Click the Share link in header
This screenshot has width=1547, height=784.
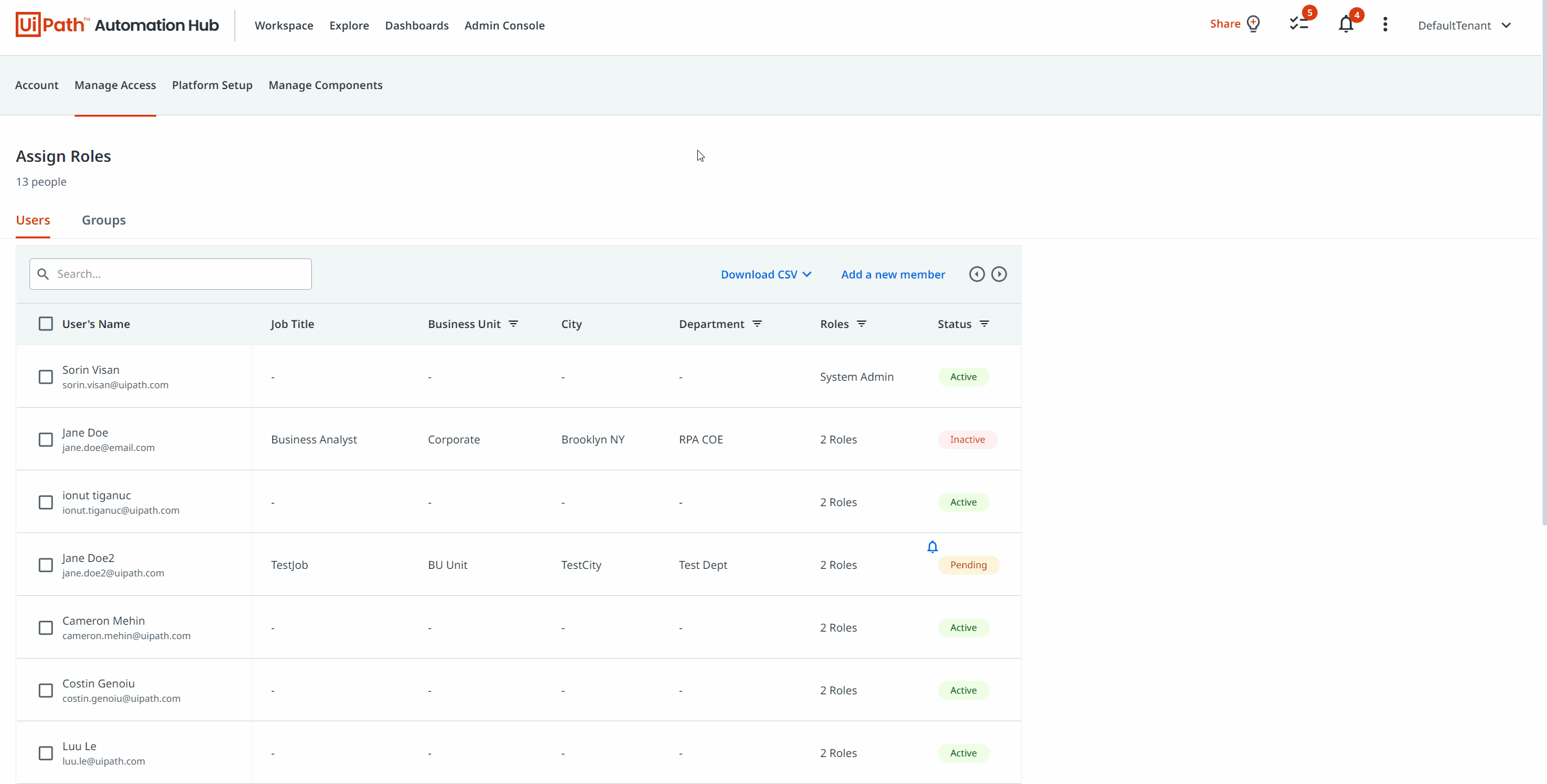(1225, 24)
